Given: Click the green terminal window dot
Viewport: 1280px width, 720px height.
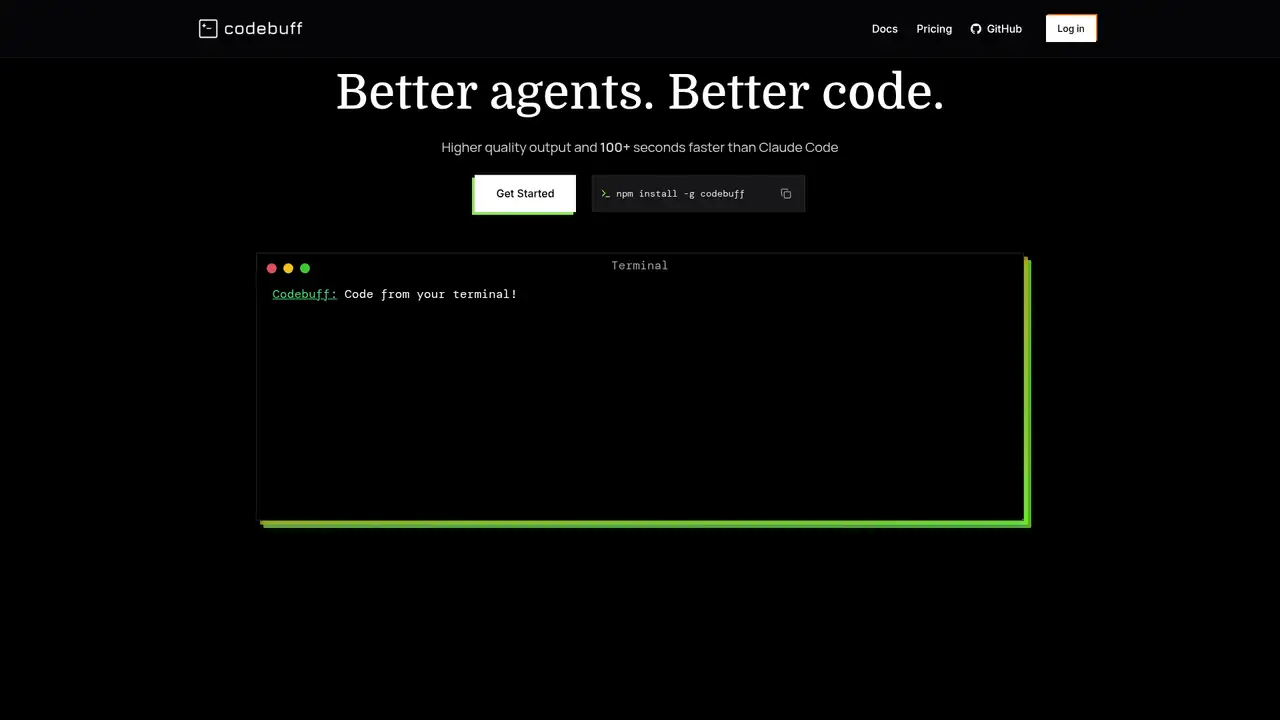Looking at the screenshot, I should tap(305, 268).
